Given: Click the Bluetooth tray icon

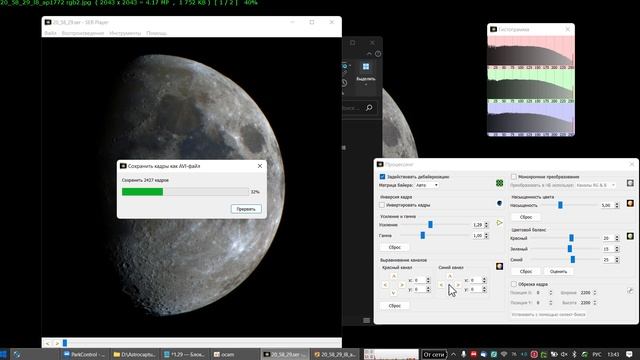Looking at the screenshot, I should tap(574, 354).
